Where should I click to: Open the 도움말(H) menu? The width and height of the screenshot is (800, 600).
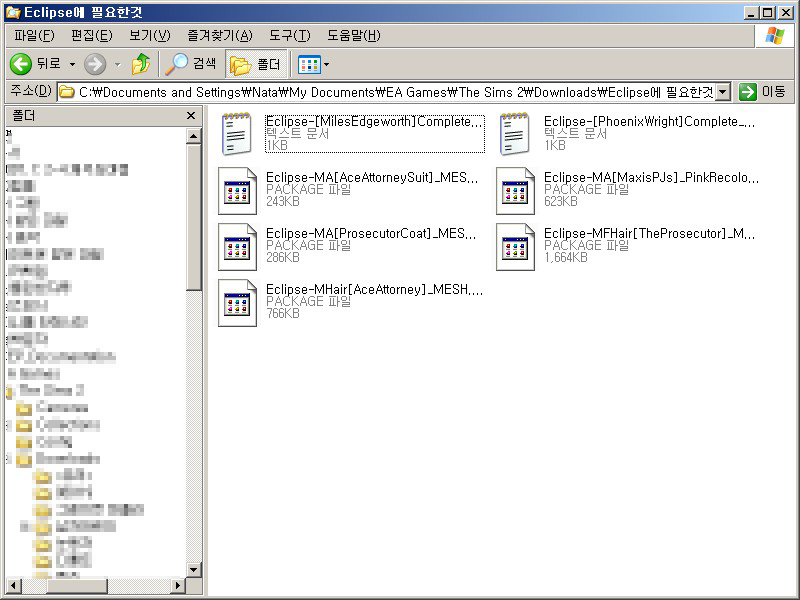pyautogui.click(x=354, y=35)
